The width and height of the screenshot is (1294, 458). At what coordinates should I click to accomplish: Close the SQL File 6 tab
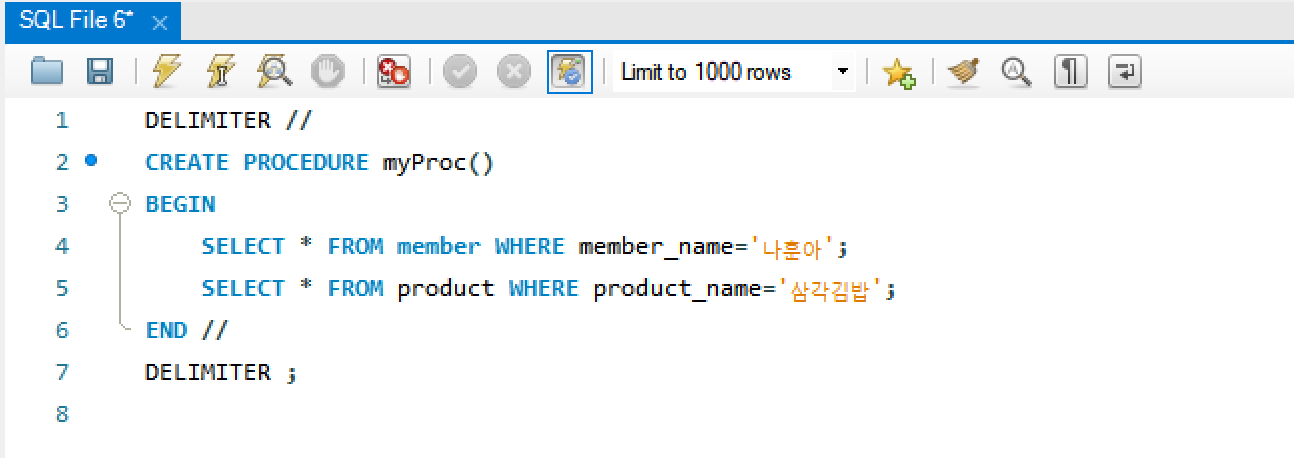click(159, 22)
